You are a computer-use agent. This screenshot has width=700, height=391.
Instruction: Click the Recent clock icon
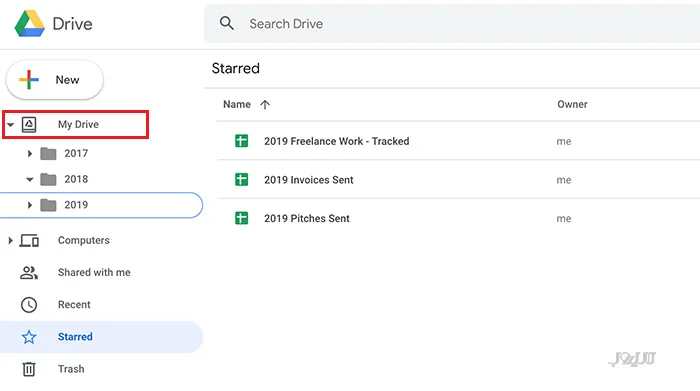tap(29, 305)
